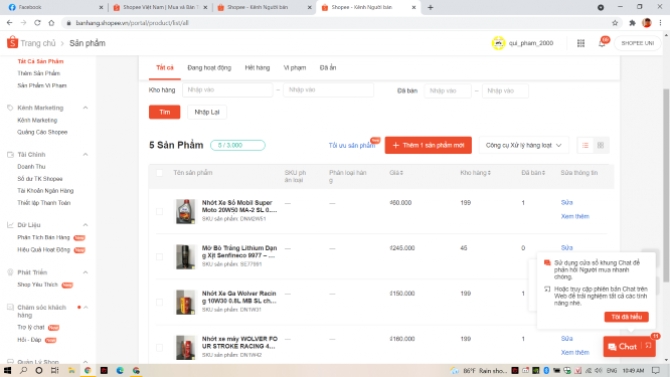
Task: Click the red Tìm search button
Action: (165, 112)
